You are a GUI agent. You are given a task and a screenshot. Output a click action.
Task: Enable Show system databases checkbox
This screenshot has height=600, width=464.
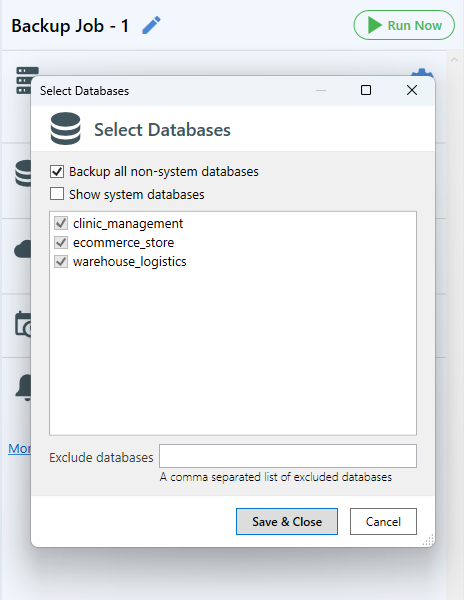click(57, 194)
